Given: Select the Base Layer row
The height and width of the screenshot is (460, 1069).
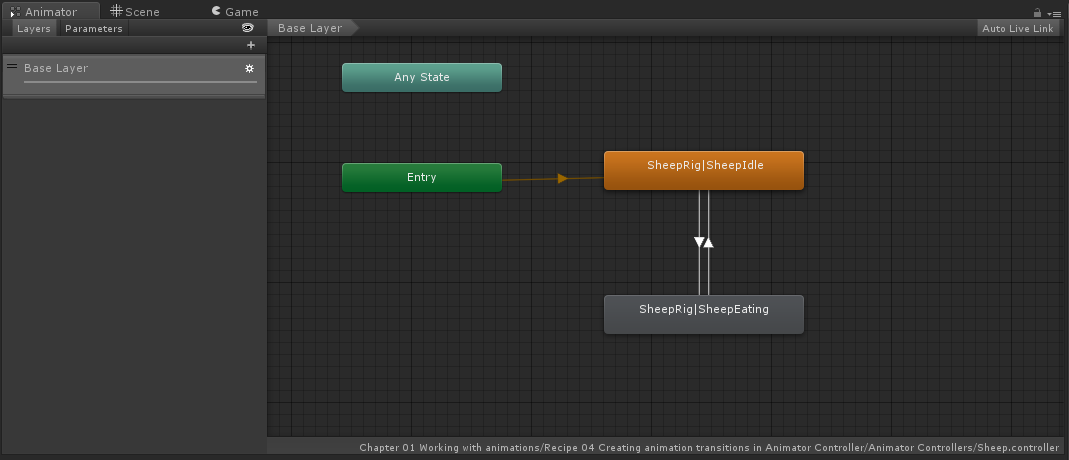Looking at the screenshot, I should (134, 75).
